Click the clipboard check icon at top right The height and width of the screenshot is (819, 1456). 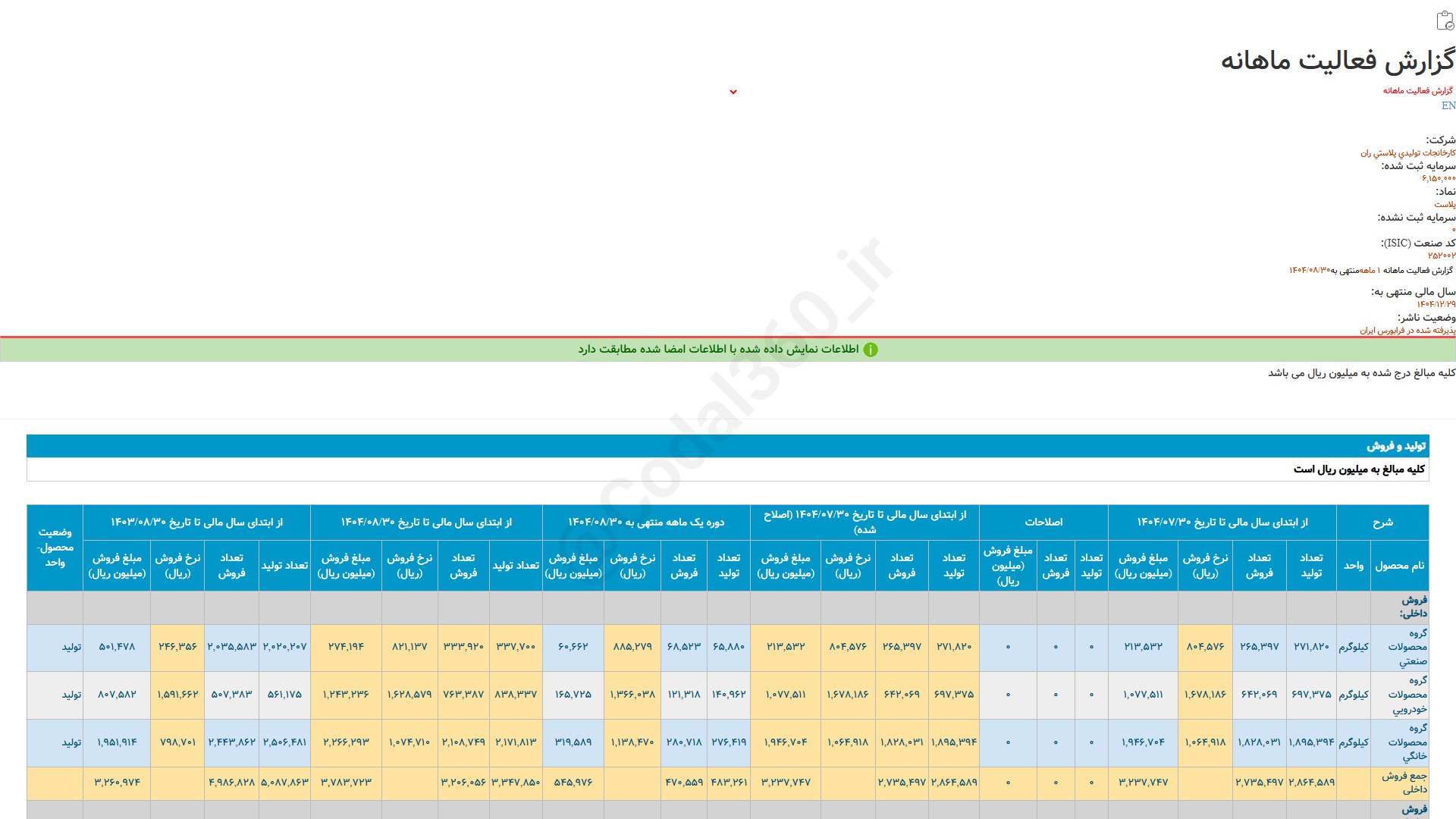[1445, 20]
